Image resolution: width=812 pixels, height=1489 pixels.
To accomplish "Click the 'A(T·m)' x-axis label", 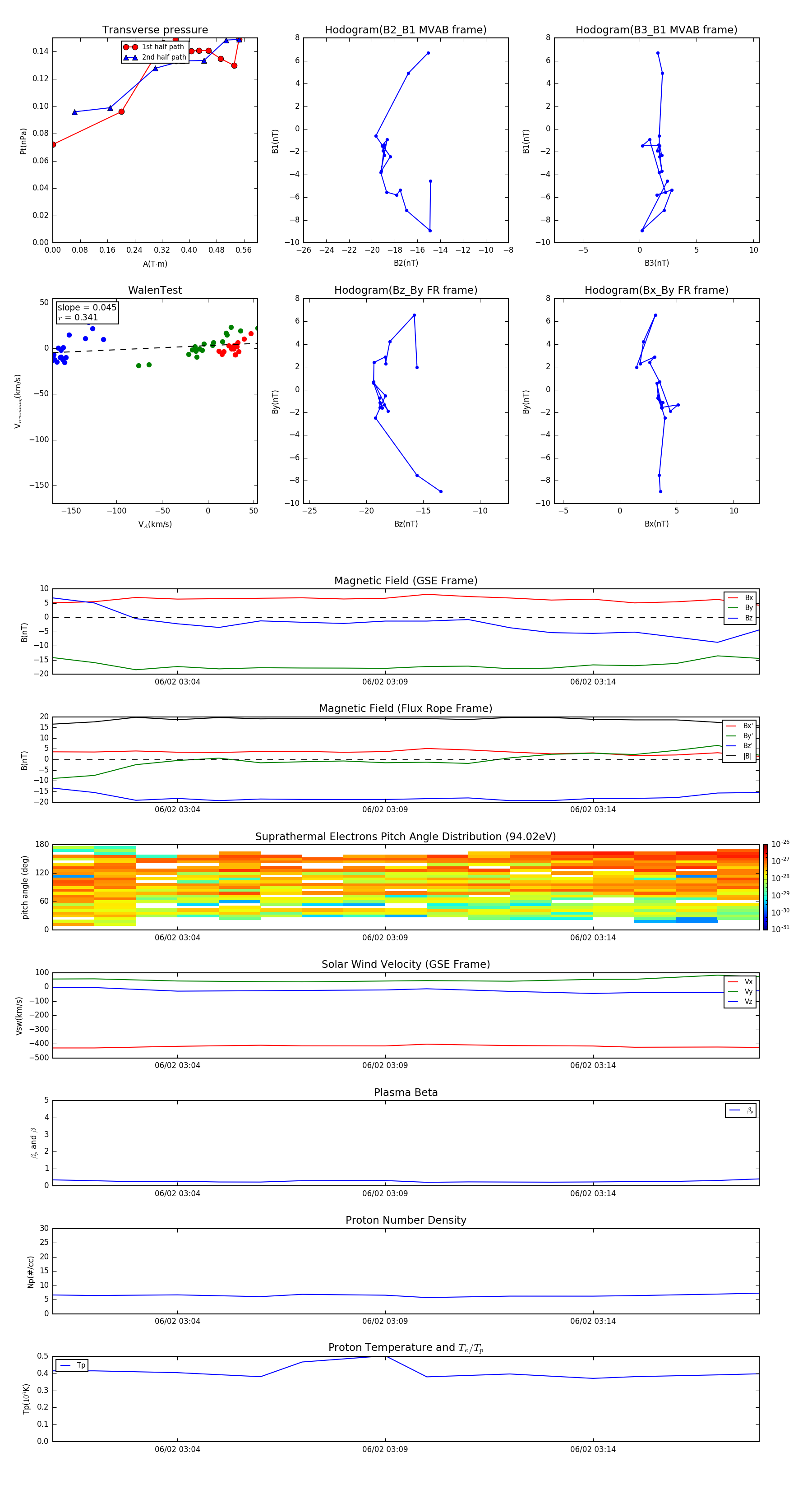I will point(155,264).
